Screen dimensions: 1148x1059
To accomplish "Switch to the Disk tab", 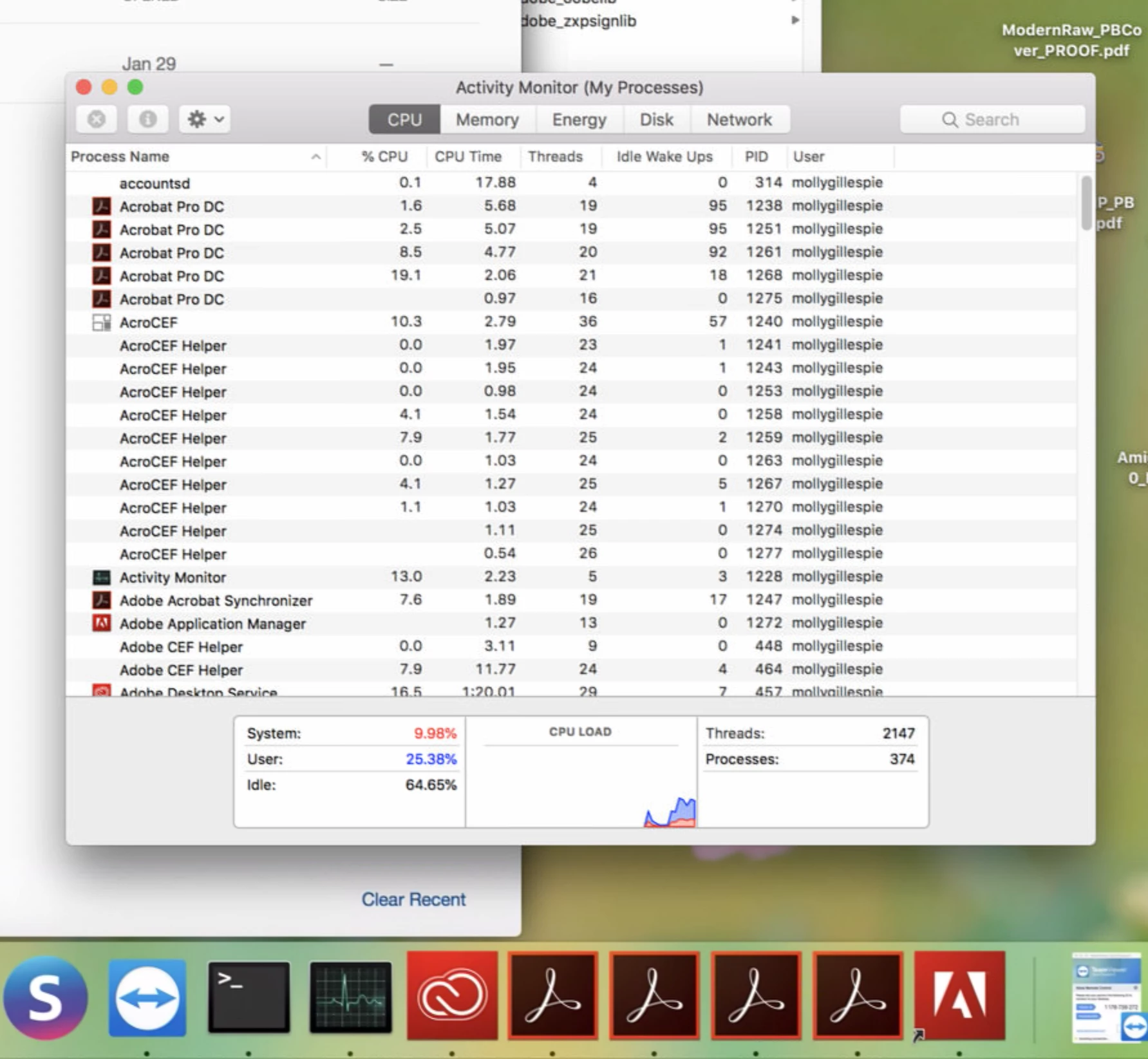I will click(657, 120).
